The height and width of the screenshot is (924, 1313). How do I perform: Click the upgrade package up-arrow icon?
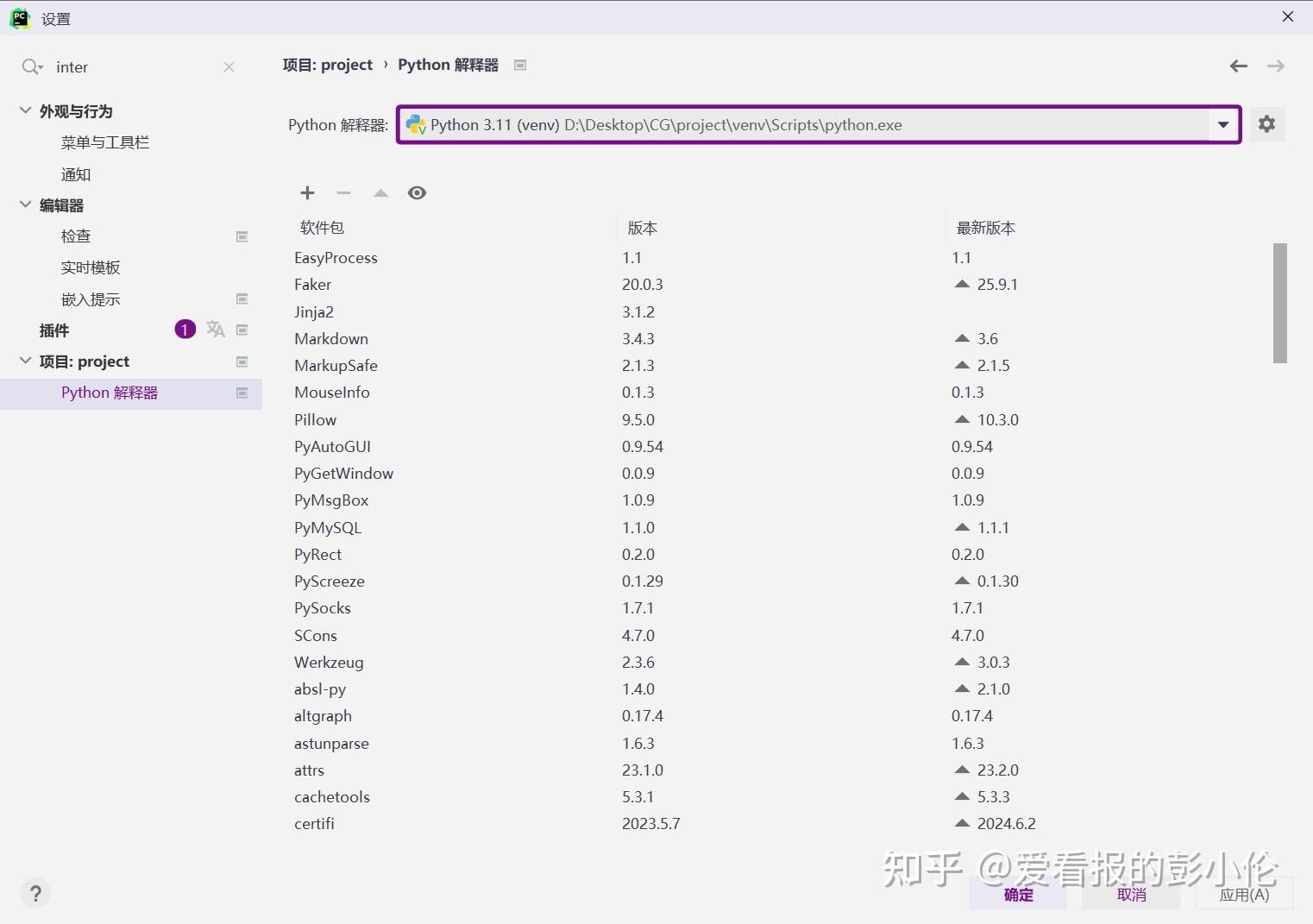point(380,192)
